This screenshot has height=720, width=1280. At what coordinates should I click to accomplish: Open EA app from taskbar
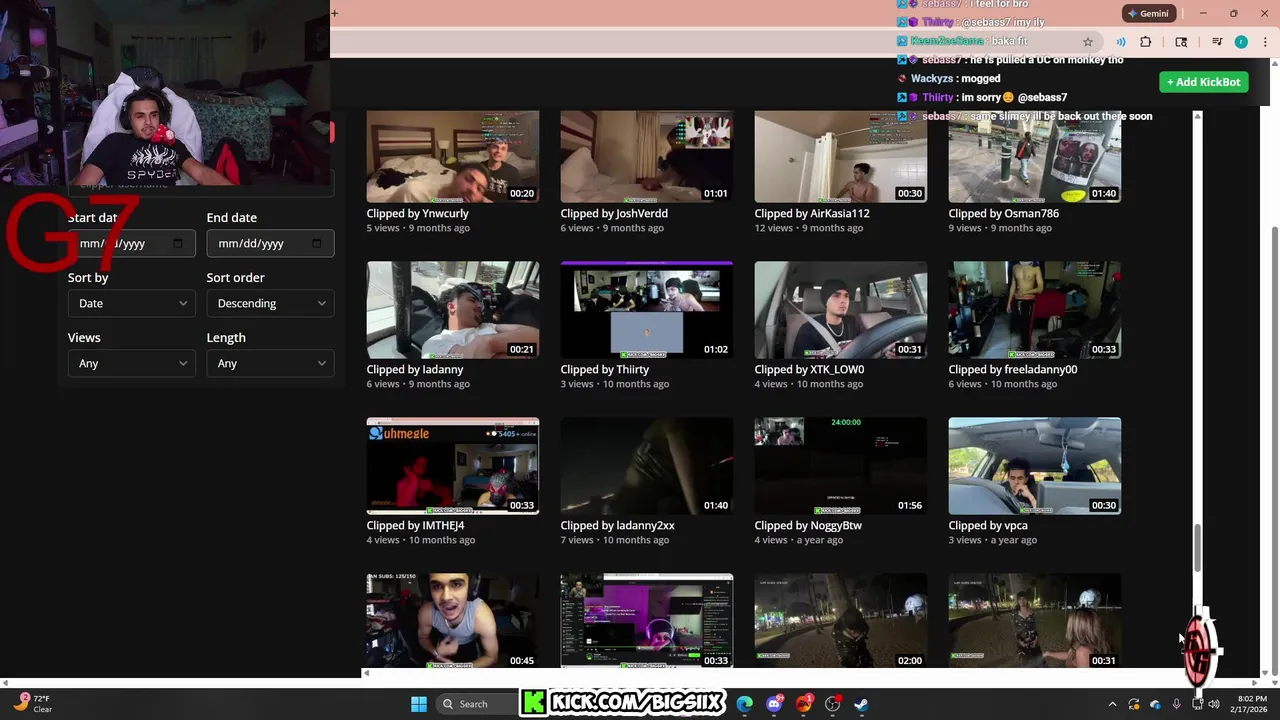[x=804, y=704]
